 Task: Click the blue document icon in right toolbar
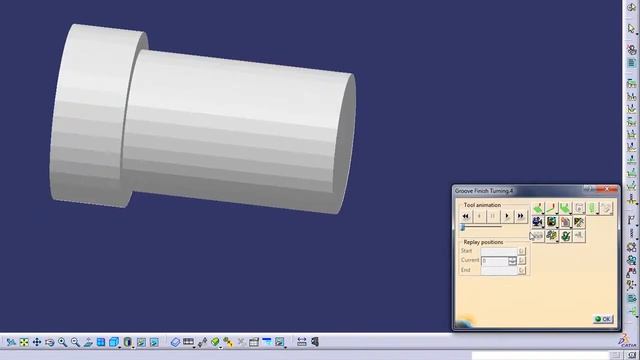[x=631, y=63]
